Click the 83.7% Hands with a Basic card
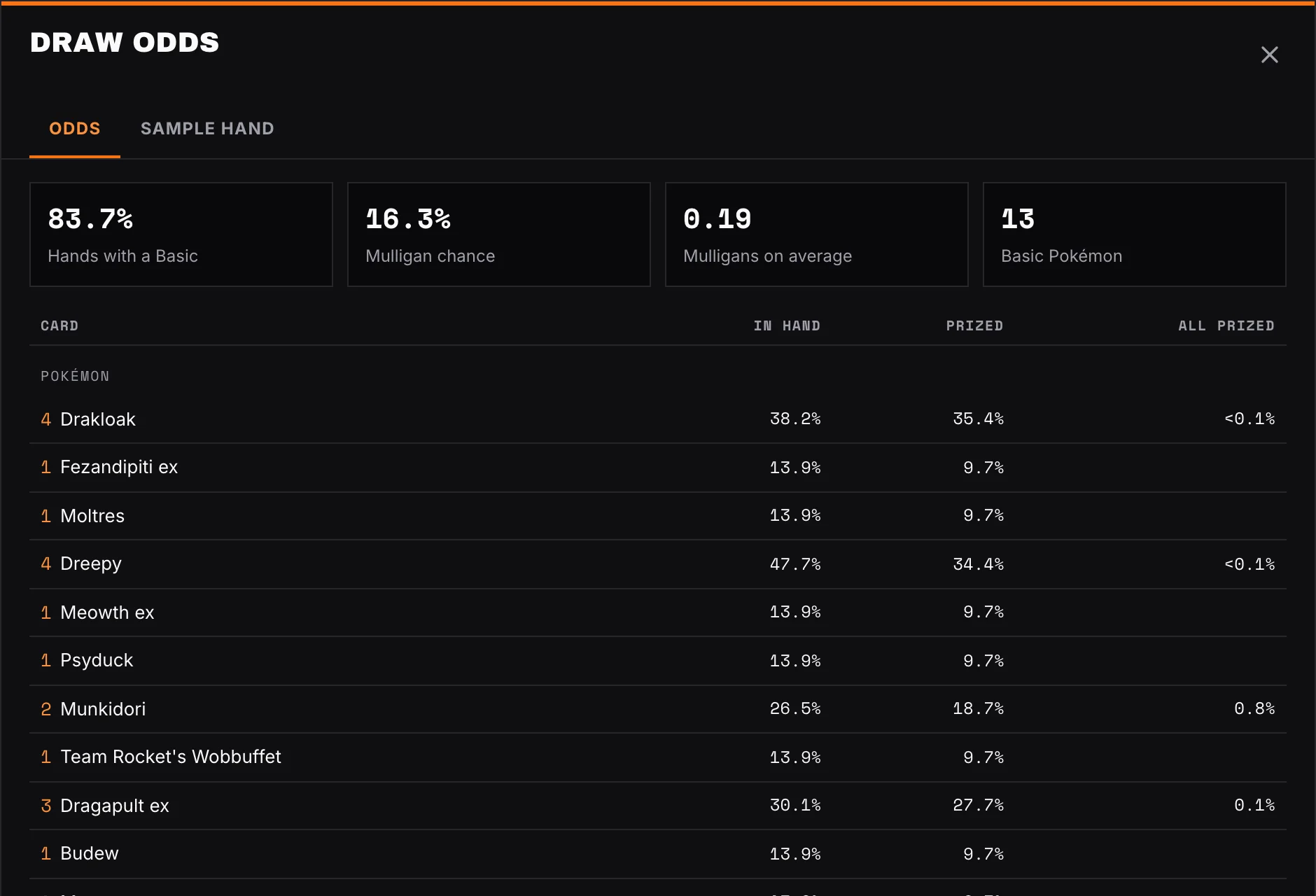The image size is (1316, 896). [181, 234]
